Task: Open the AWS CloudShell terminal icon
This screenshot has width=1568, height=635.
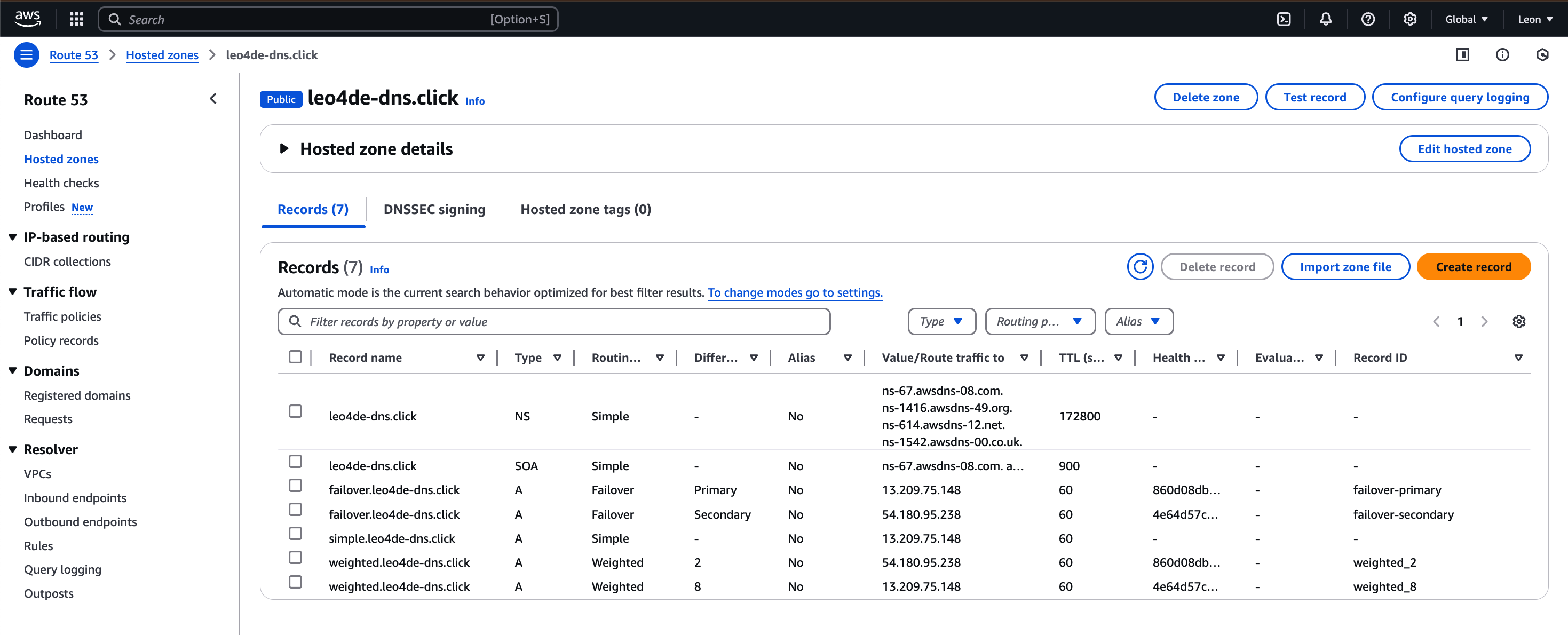Action: (x=1283, y=20)
